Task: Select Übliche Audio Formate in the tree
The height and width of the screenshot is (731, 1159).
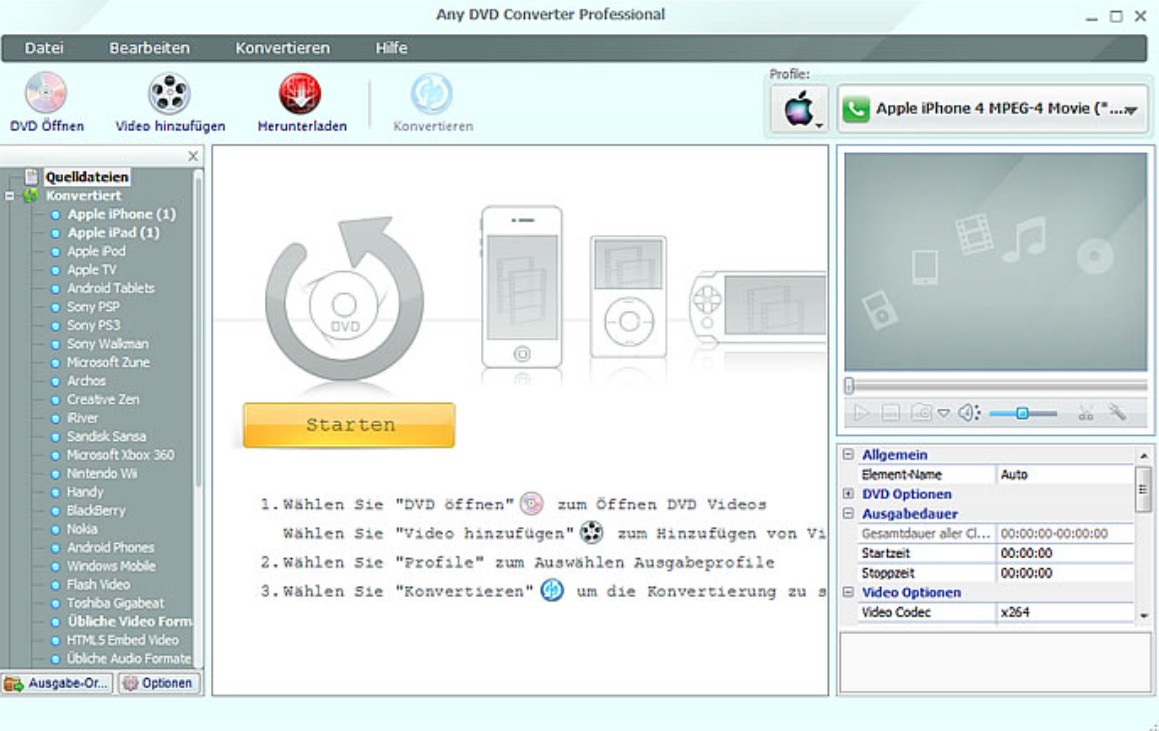Action: coord(129,658)
